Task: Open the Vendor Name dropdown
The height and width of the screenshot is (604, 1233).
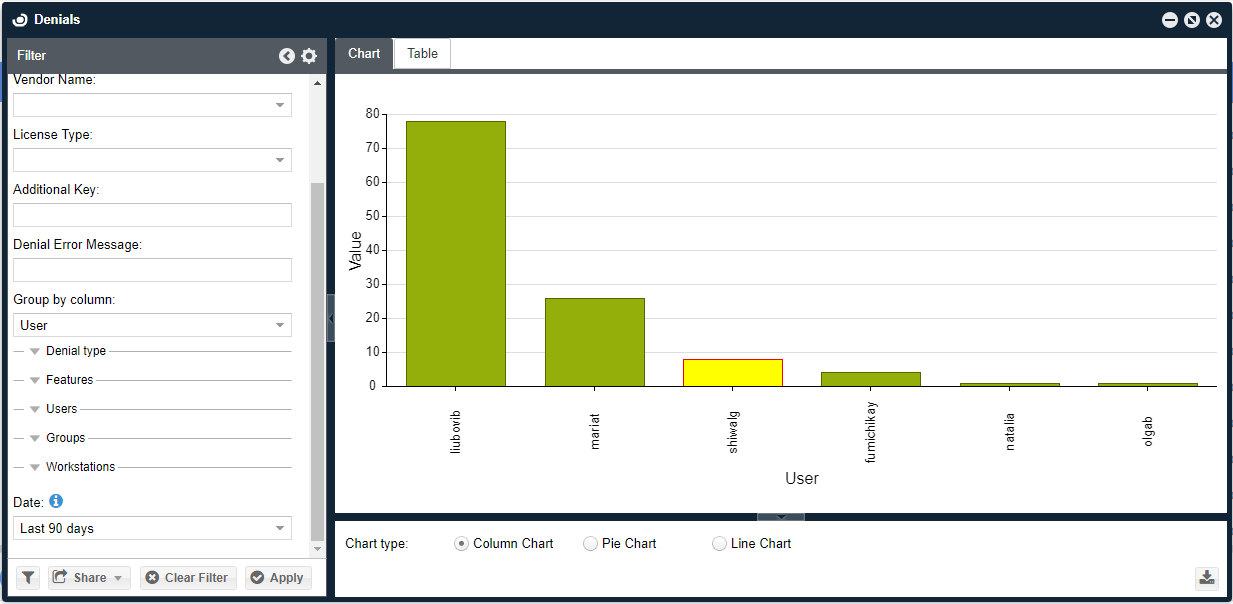Action: point(279,105)
